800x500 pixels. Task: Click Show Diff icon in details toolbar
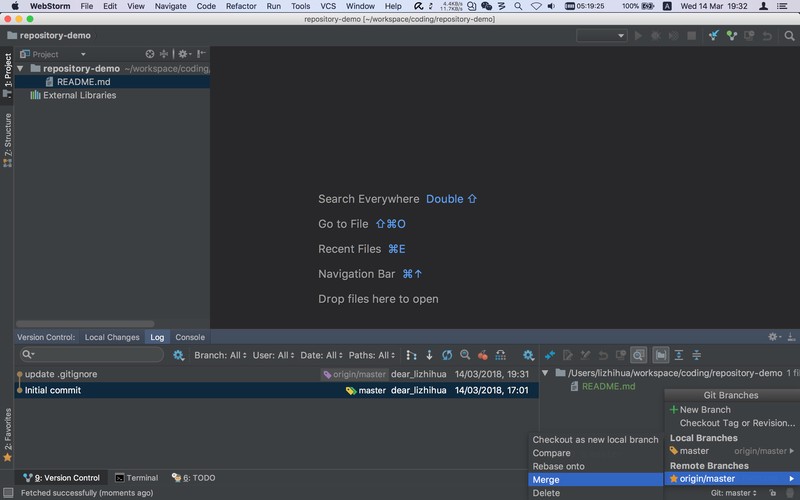pos(549,355)
